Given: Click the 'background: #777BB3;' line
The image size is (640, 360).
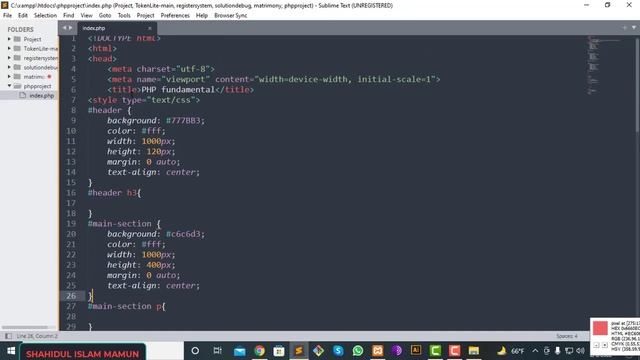Looking at the screenshot, I should (156, 120).
